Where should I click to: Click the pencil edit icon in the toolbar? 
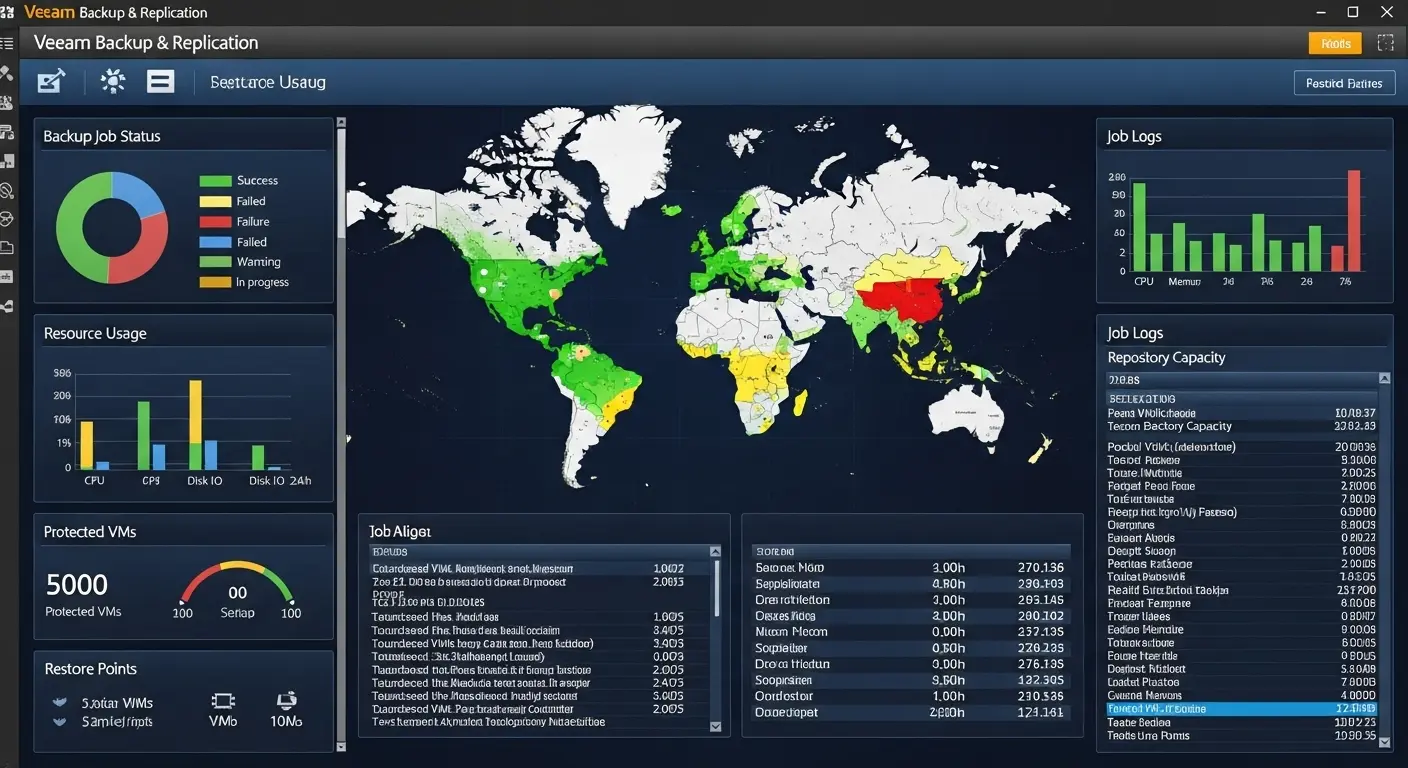(51, 81)
